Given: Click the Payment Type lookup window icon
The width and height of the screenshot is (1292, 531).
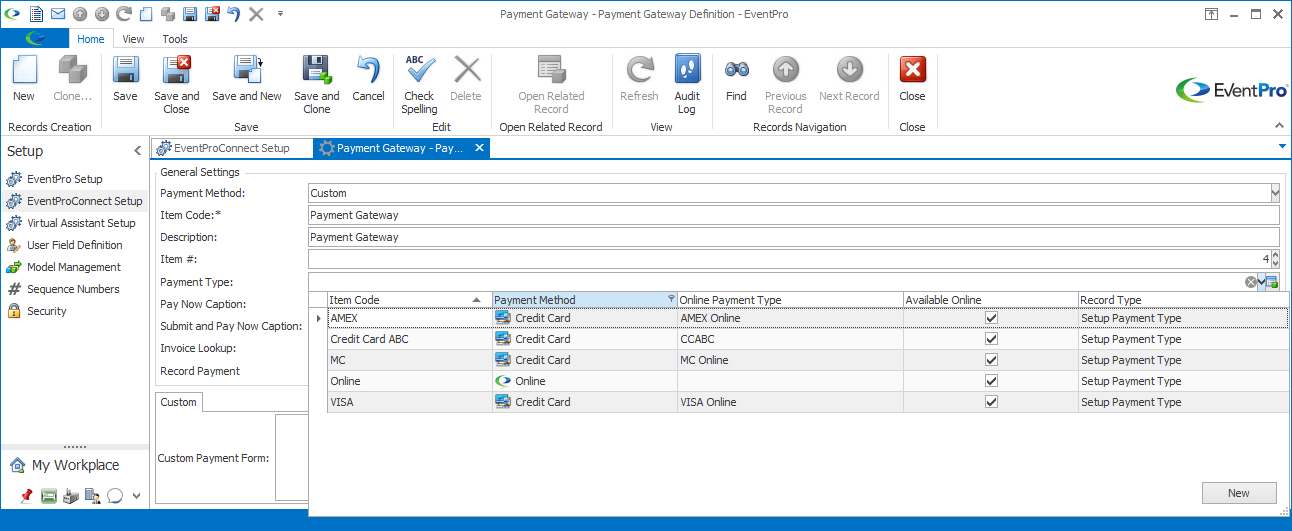Looking at the screenshot, I should coord(1273,282).
